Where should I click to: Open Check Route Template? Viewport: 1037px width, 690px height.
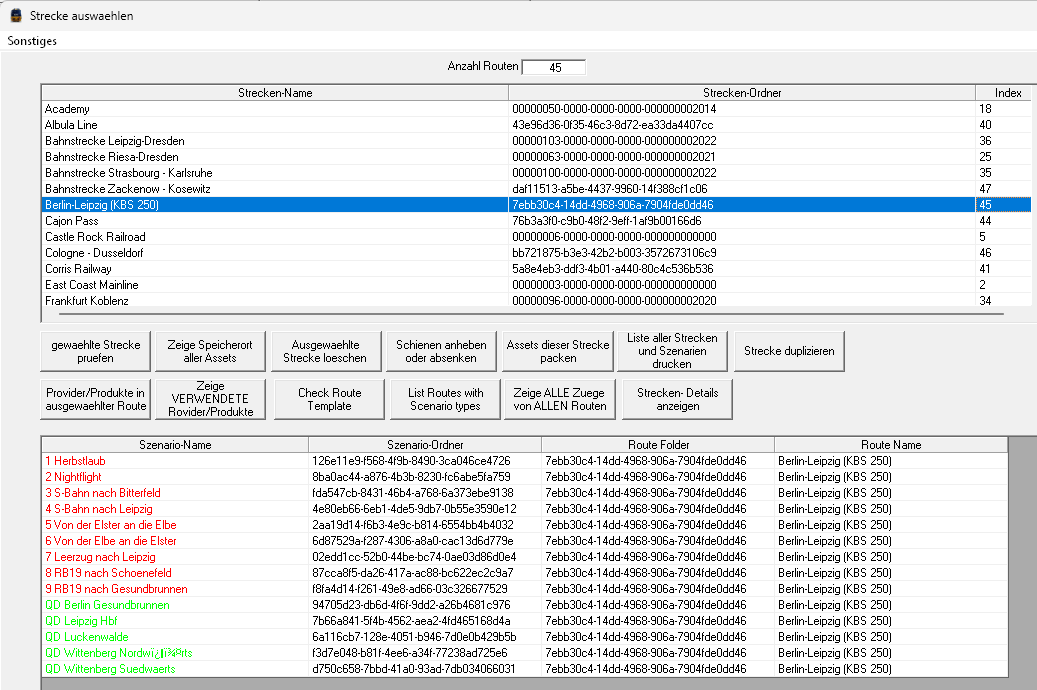329,399
